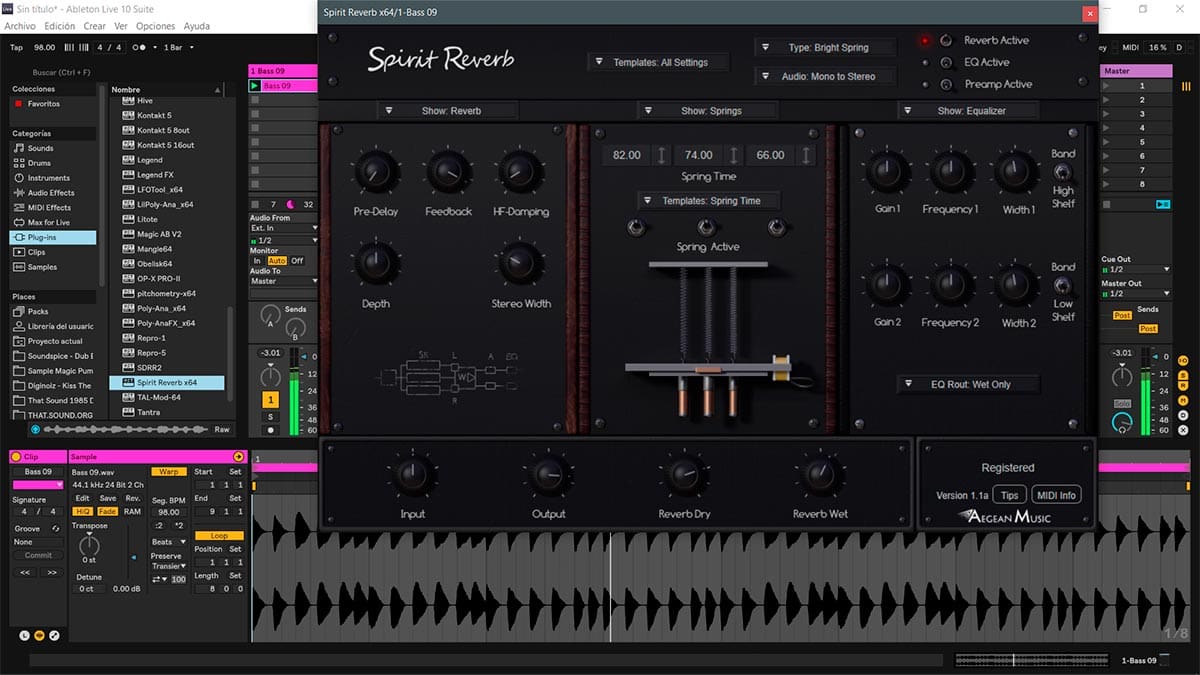
Task: Toggle the HiQ sample button
Action: click(83, 511)
